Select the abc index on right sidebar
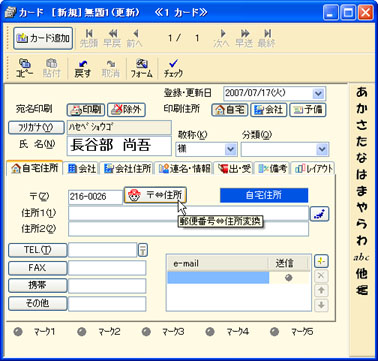 click(x=362, y=257)
